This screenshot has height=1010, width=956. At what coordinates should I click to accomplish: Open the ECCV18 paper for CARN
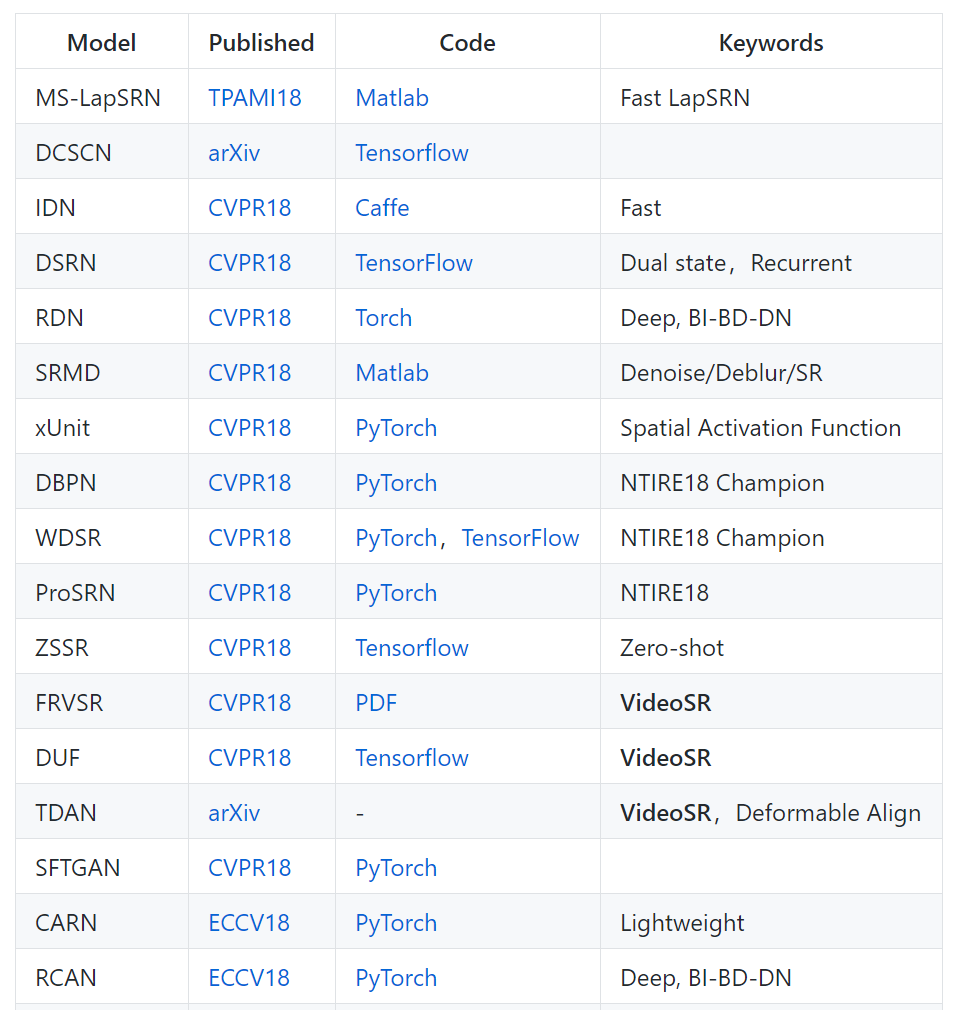coord(248,923)
